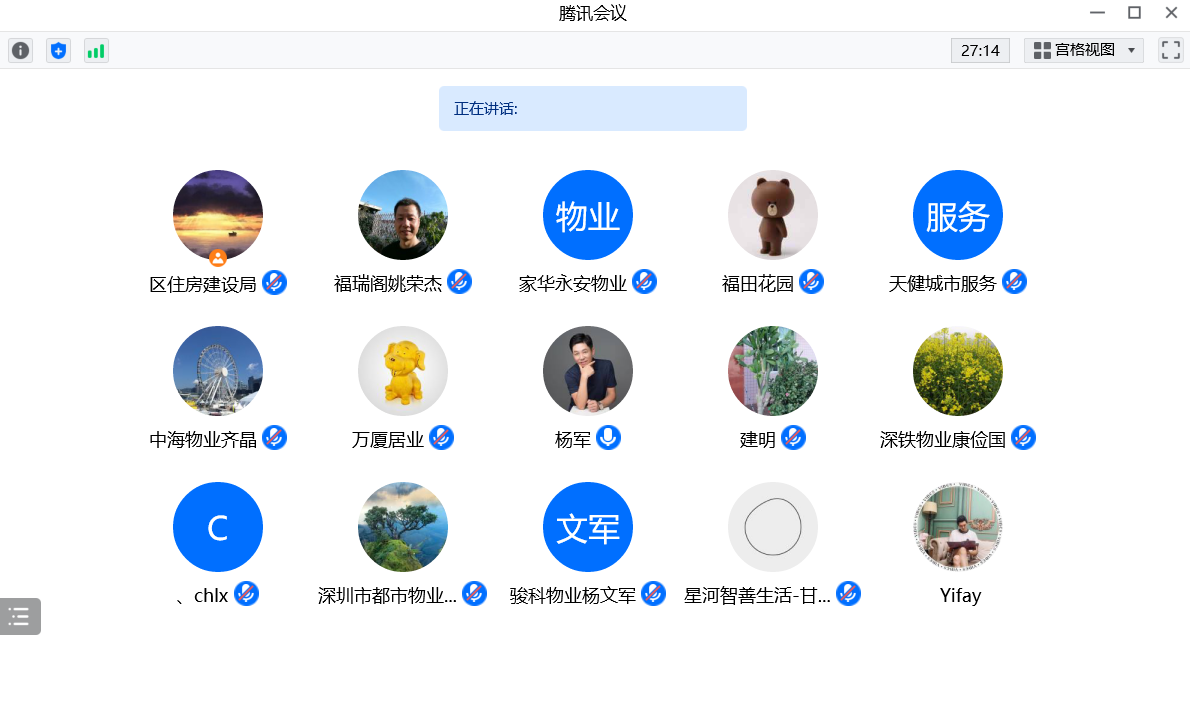The width and height of the screenshot is (1190, 705).
Task: Click the muted mic icon beside 、chlx
Action: coord(246,593)
